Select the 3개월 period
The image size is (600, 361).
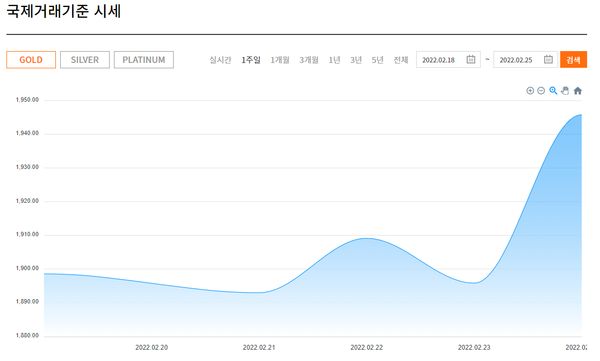309,60
